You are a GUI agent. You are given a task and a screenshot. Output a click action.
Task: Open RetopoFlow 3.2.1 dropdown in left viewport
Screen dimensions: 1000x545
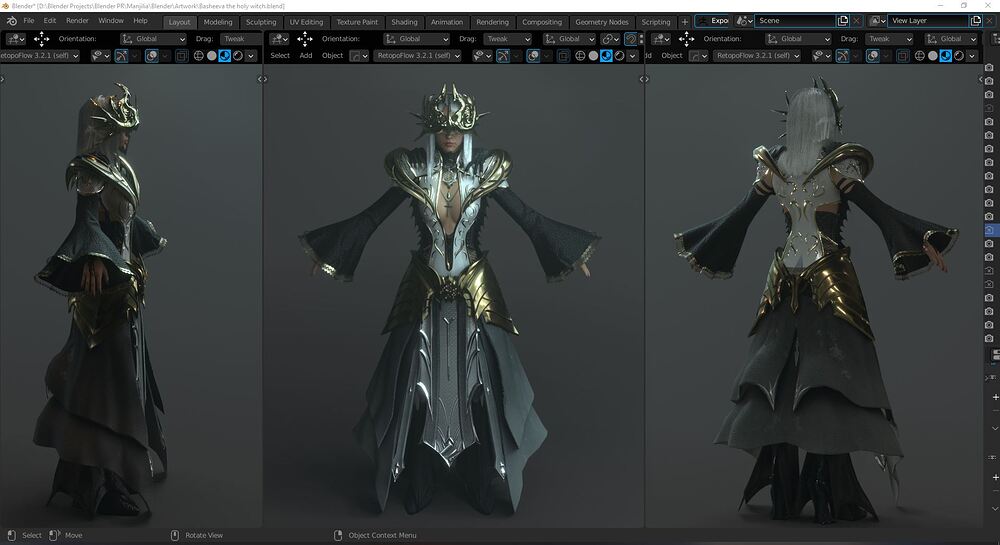pos(40,55)
